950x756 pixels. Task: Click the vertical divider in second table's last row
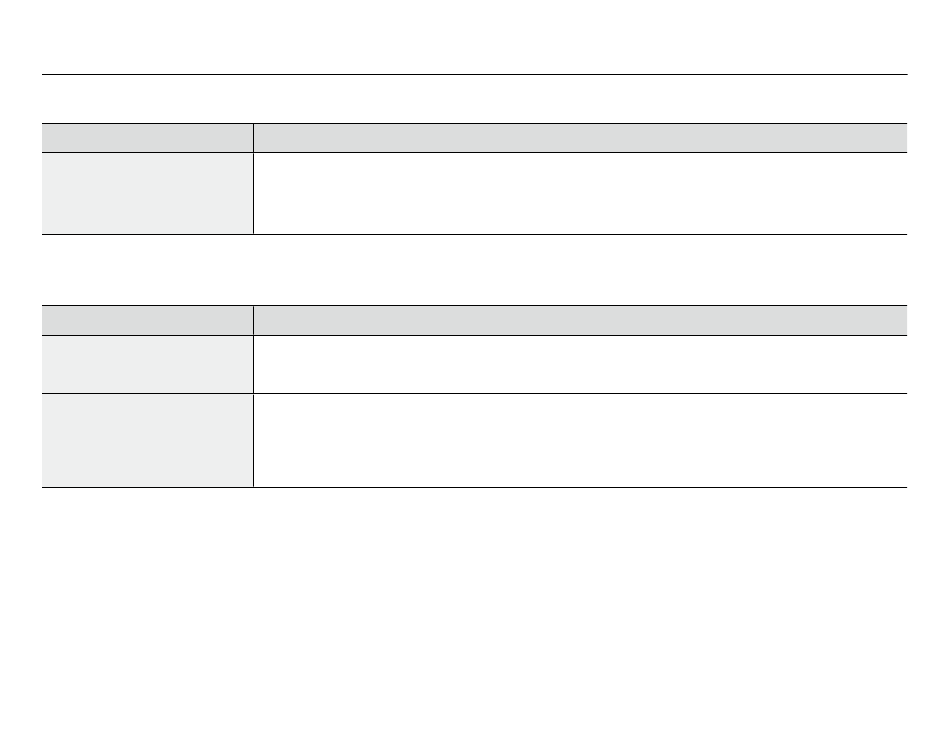tap(253, 440)
